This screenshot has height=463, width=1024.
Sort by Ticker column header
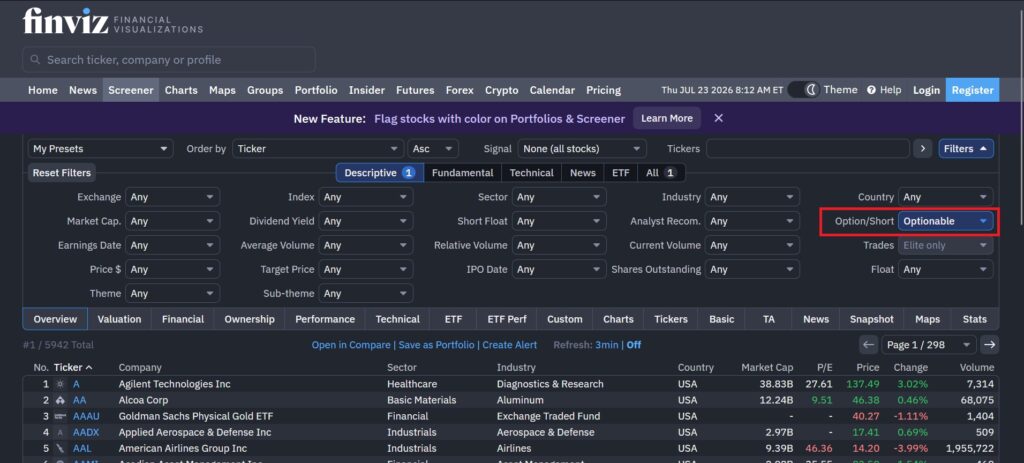[x=73, y=367]
